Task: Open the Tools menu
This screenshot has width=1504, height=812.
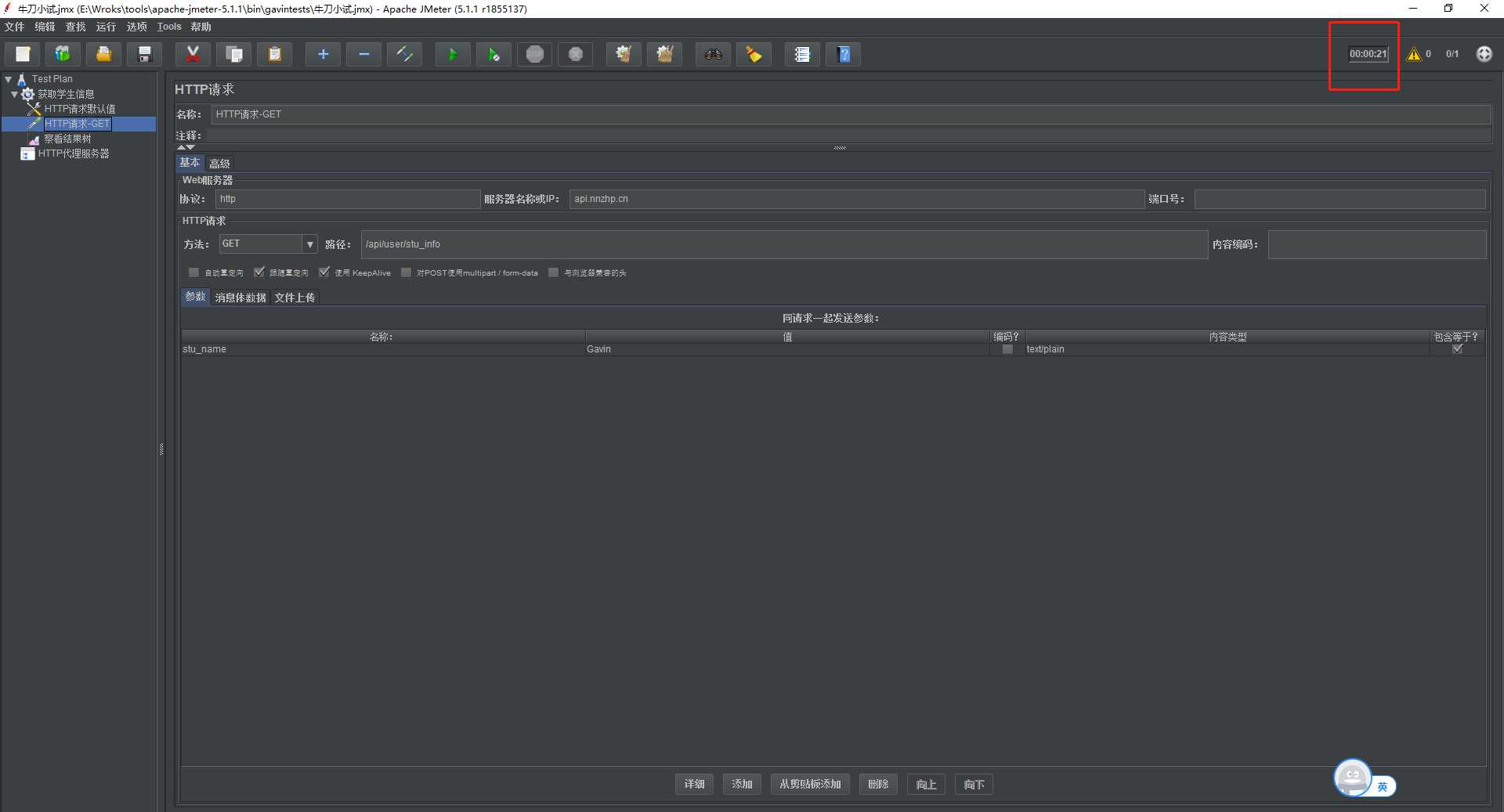Action: pos(169,27)
